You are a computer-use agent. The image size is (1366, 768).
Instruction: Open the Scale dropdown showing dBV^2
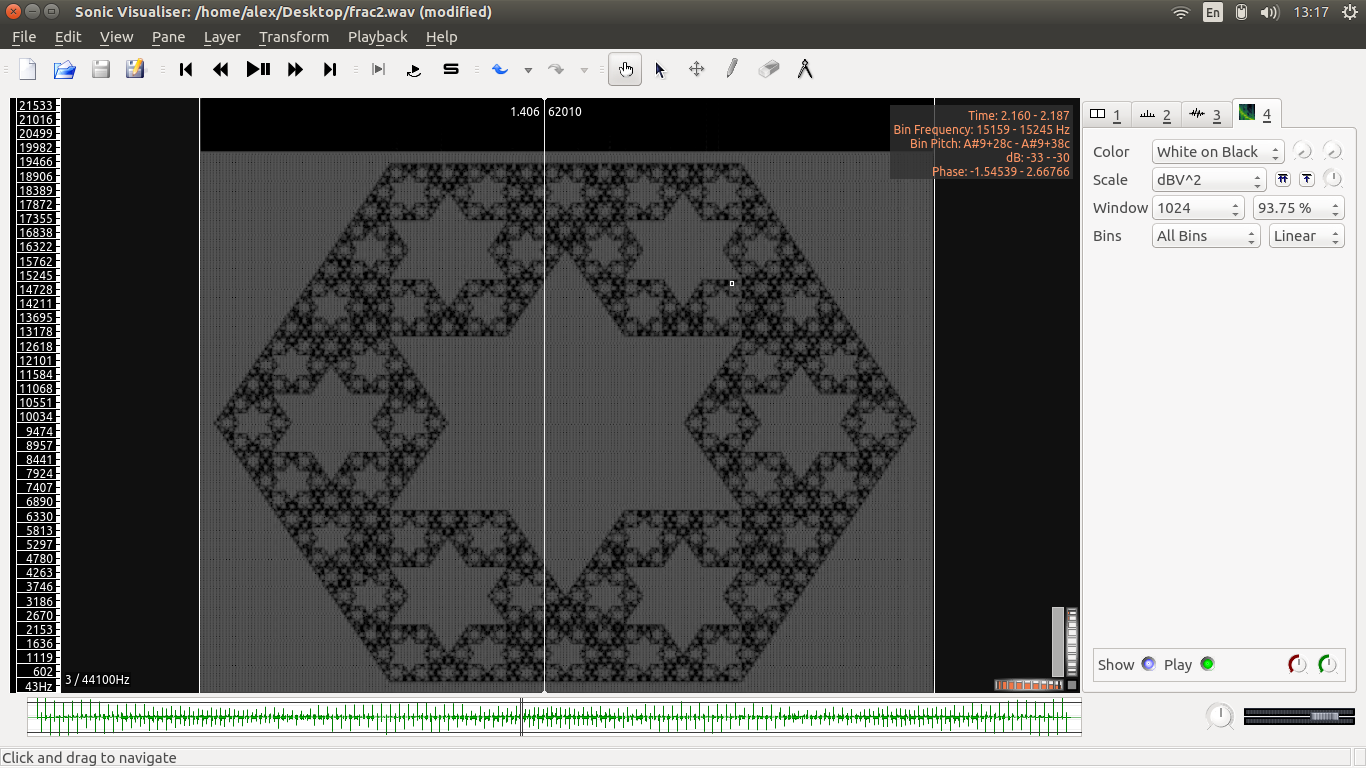coord(1209,180)
